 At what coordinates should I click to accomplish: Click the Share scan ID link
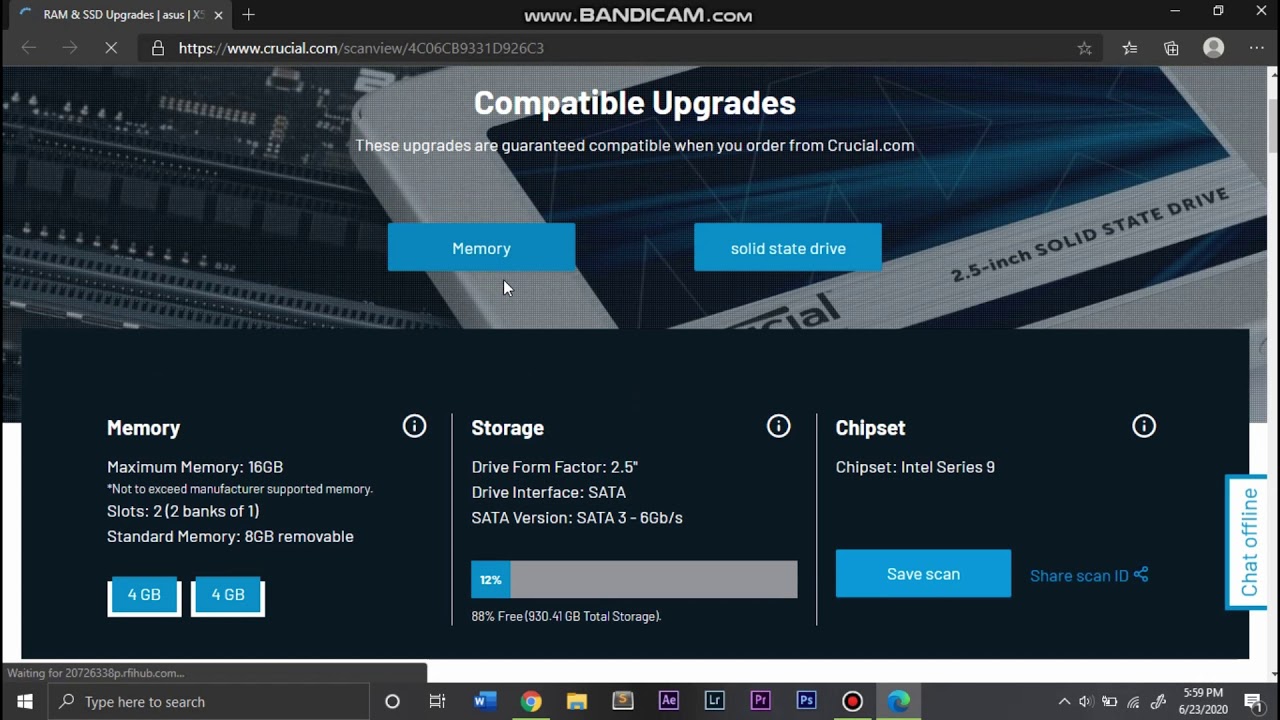[1089, 575]
